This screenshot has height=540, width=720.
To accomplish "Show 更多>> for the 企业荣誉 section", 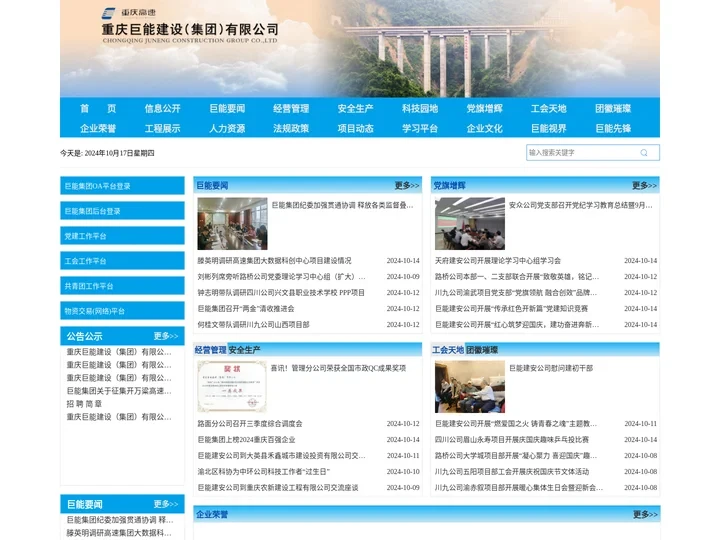I will (x=644, y=514).
